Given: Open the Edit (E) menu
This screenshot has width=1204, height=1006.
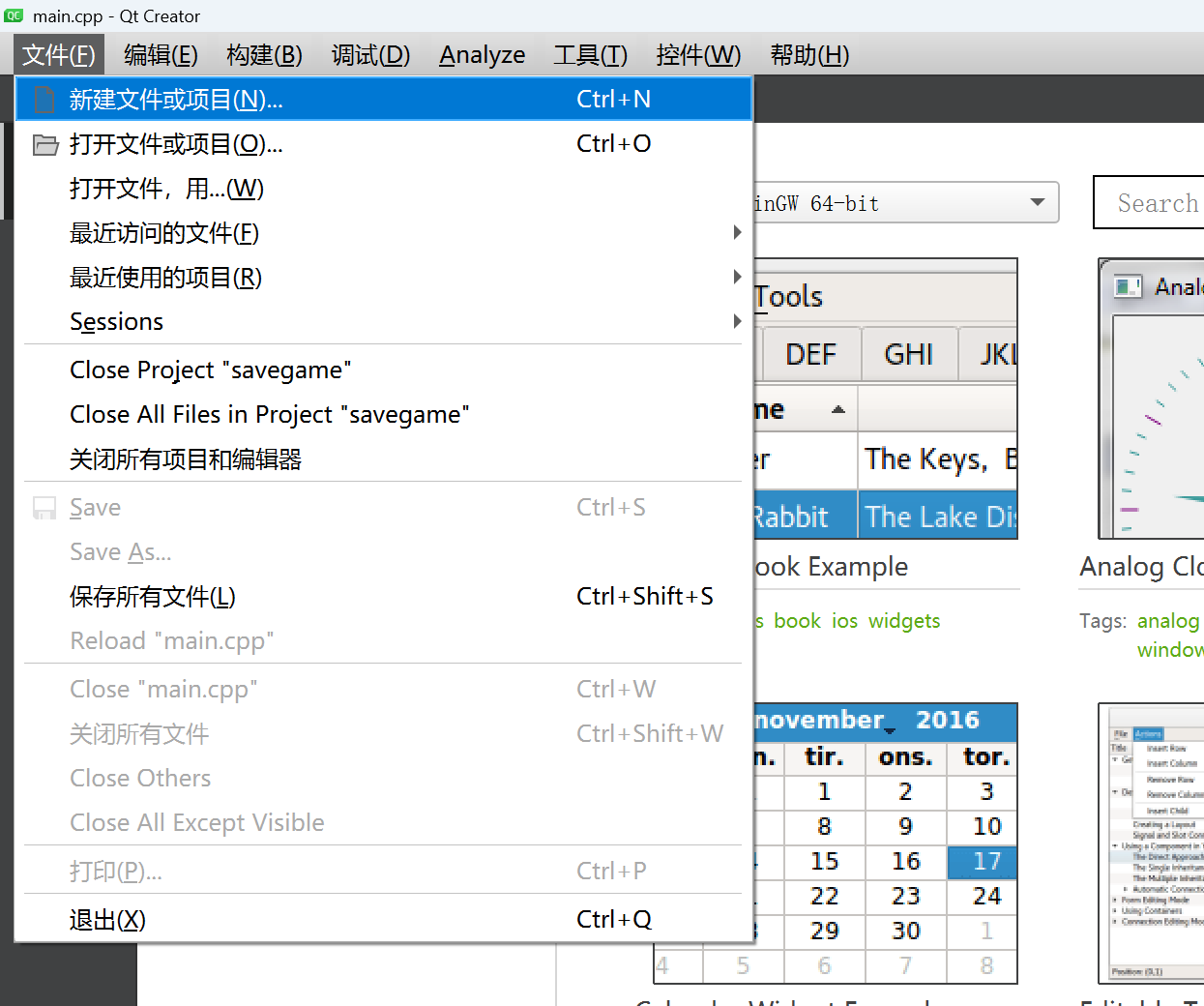Looking at the screenshot, I should (x=161, y=55).
